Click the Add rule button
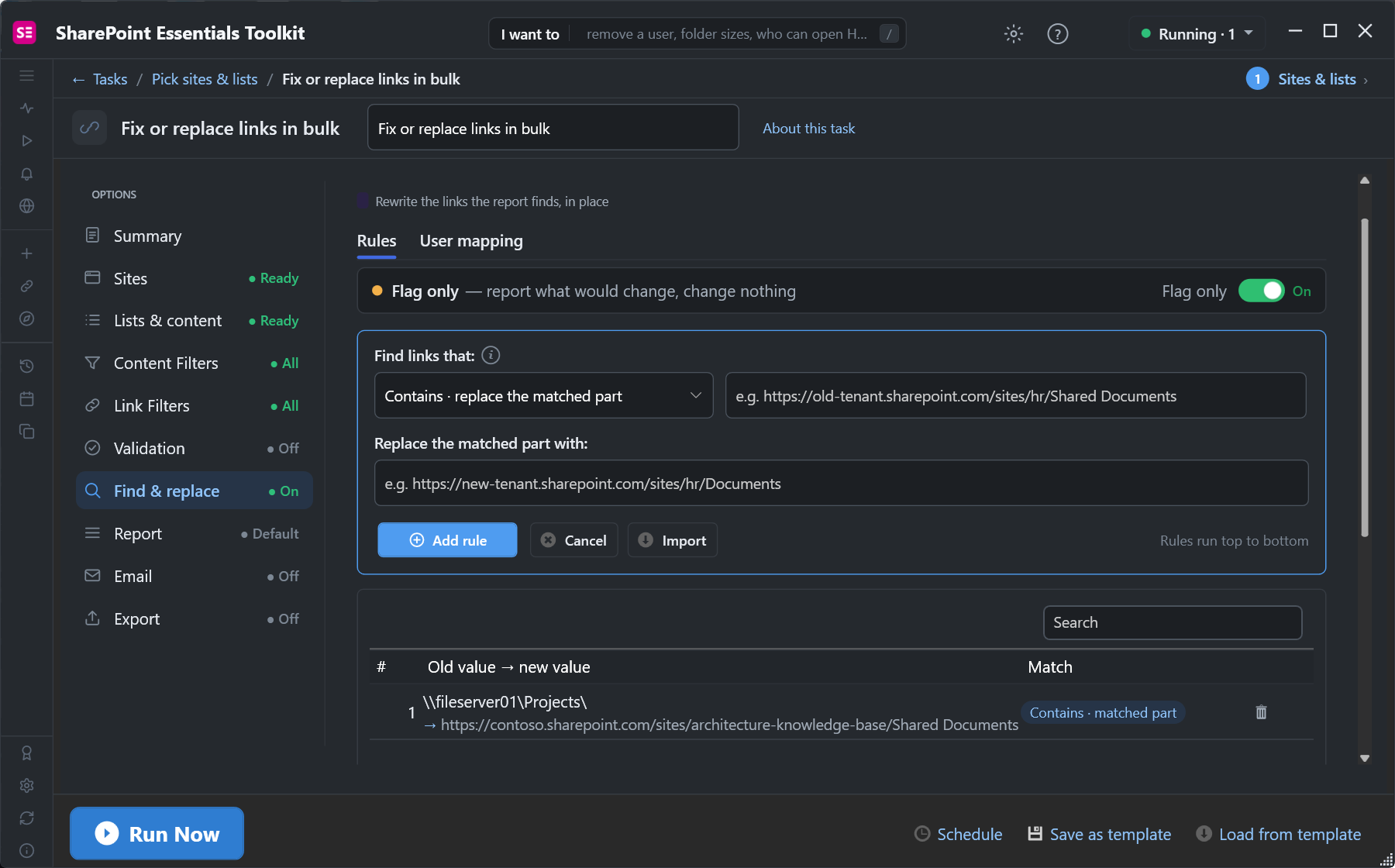Viewport: 1395px width, 868px height. (447, 540)
